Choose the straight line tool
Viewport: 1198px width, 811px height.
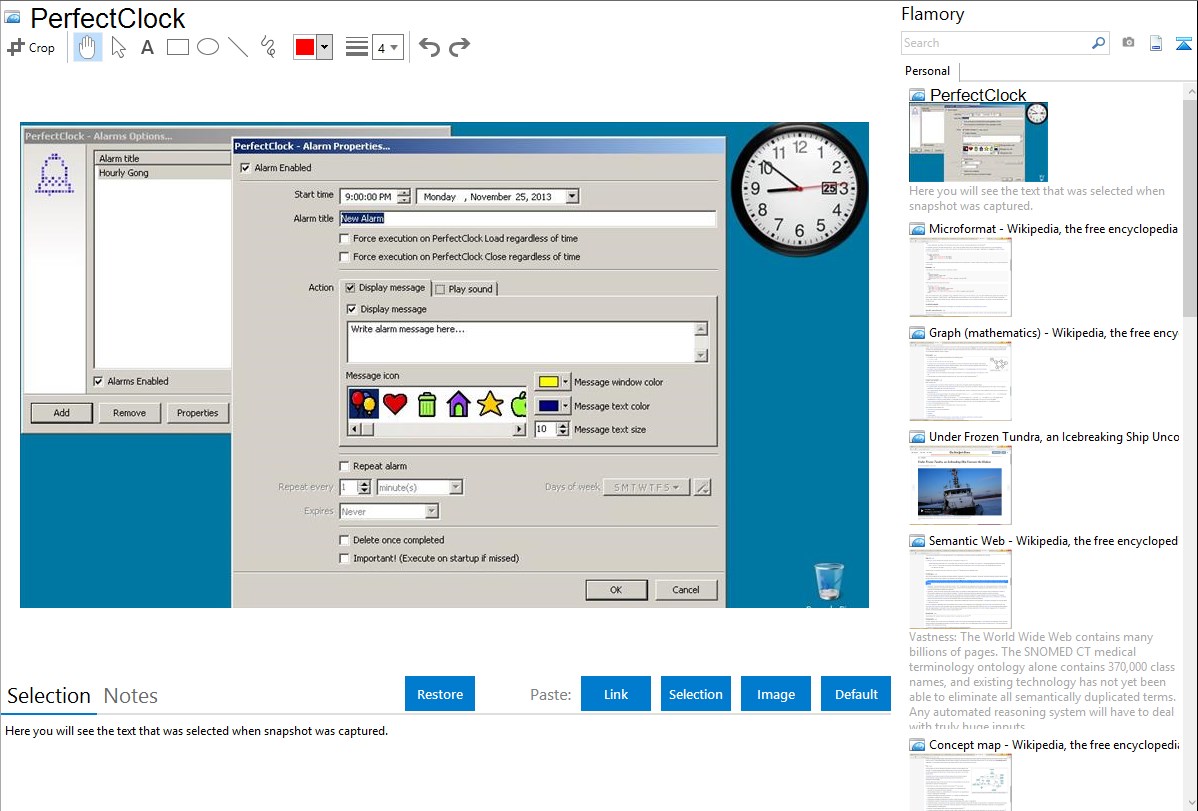(238, 47)
